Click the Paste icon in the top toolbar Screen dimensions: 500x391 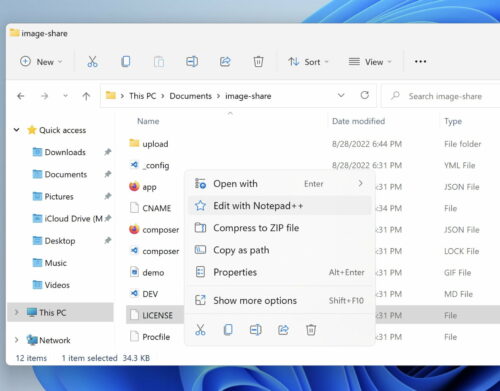(x=159, y=62)
